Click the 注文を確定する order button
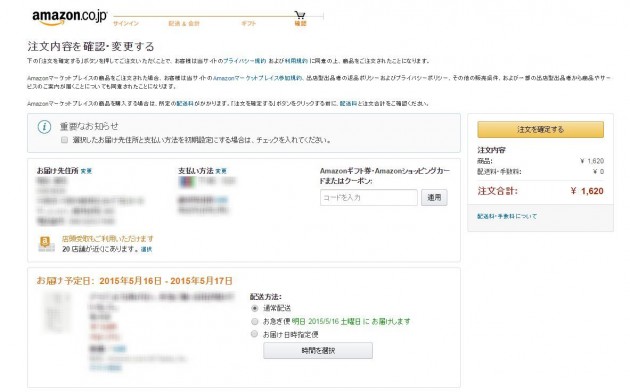This screenshot has width=630, height=392. click(x=540, y=129)
